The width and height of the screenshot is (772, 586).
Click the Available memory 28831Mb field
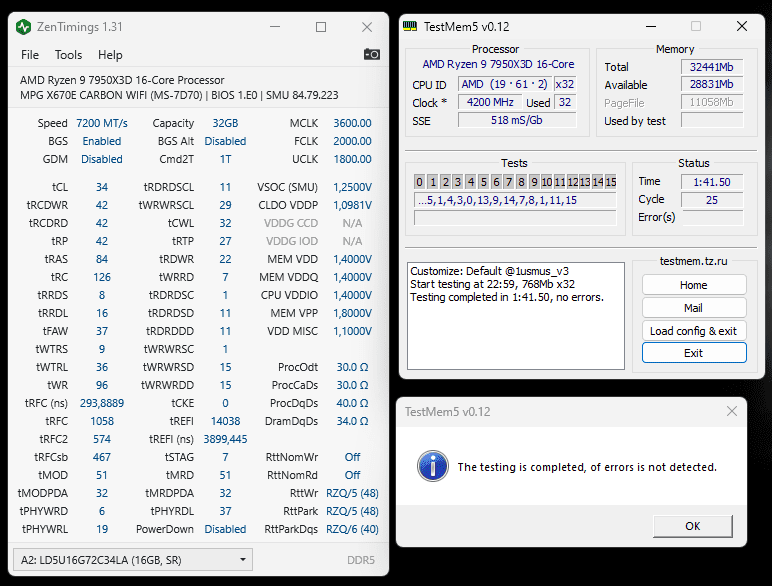(x=712, y=84)
